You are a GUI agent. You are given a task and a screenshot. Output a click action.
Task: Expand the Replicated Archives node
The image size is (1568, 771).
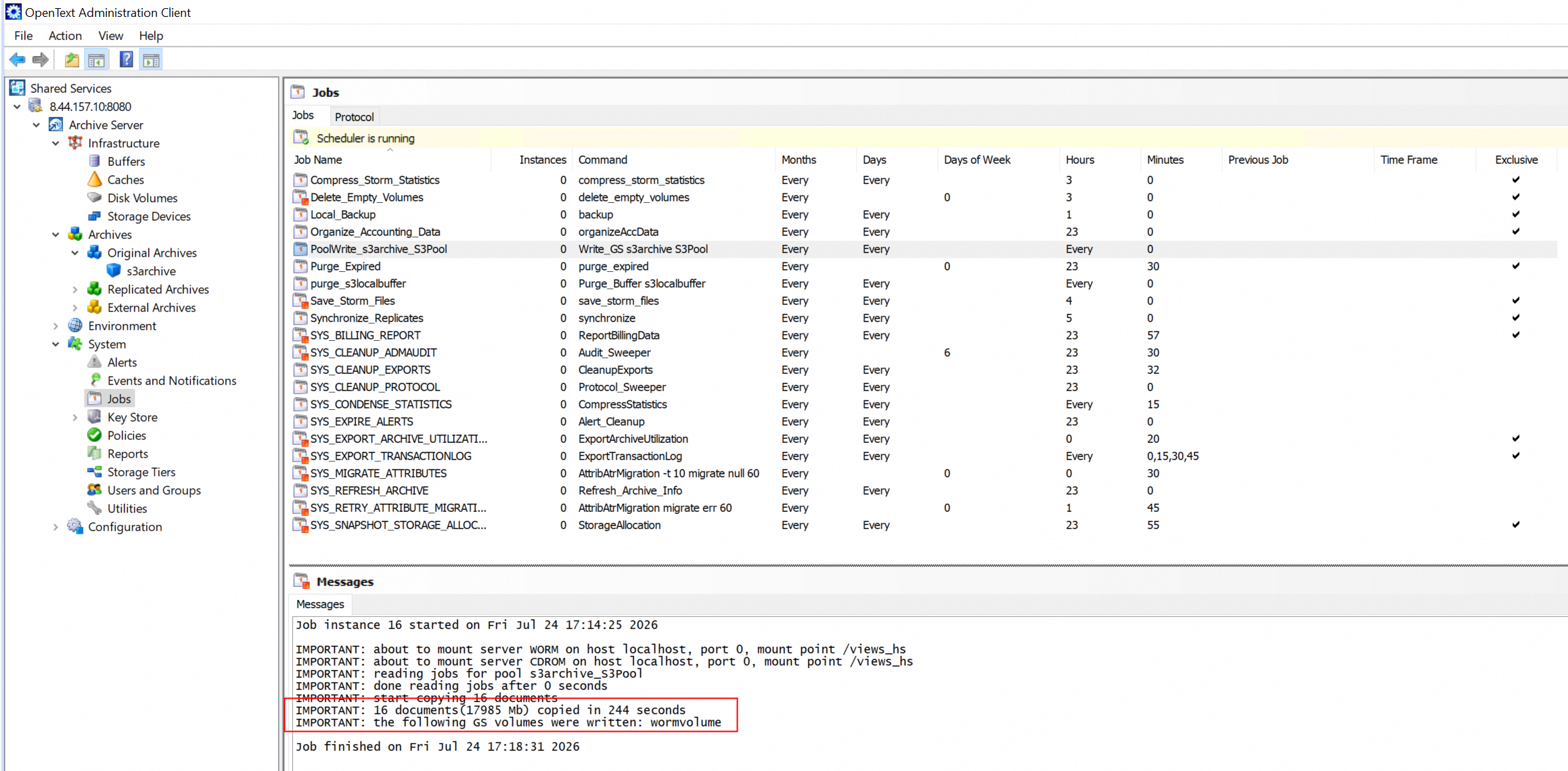75,289
